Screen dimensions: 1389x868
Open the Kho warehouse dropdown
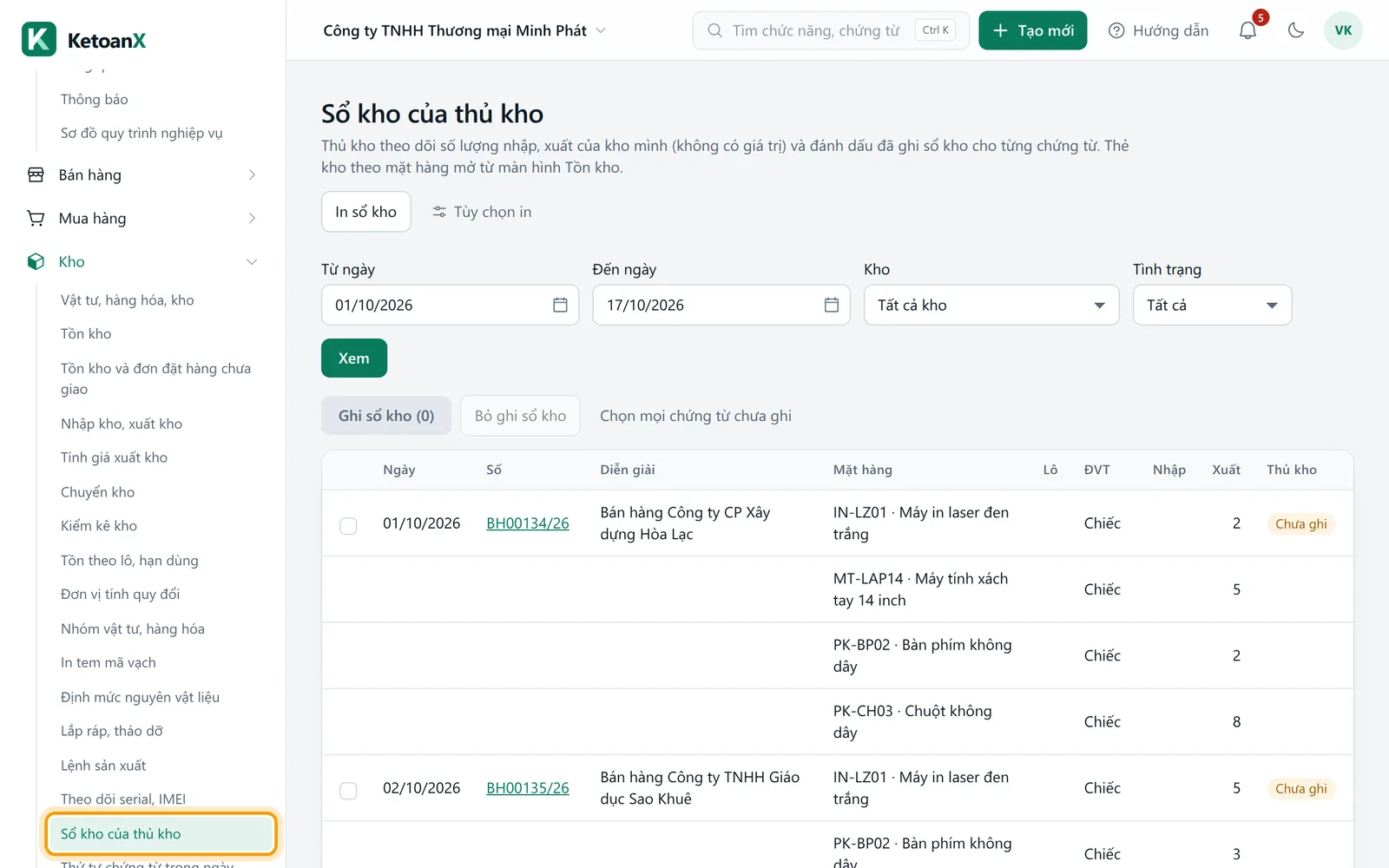click(991, 305)
